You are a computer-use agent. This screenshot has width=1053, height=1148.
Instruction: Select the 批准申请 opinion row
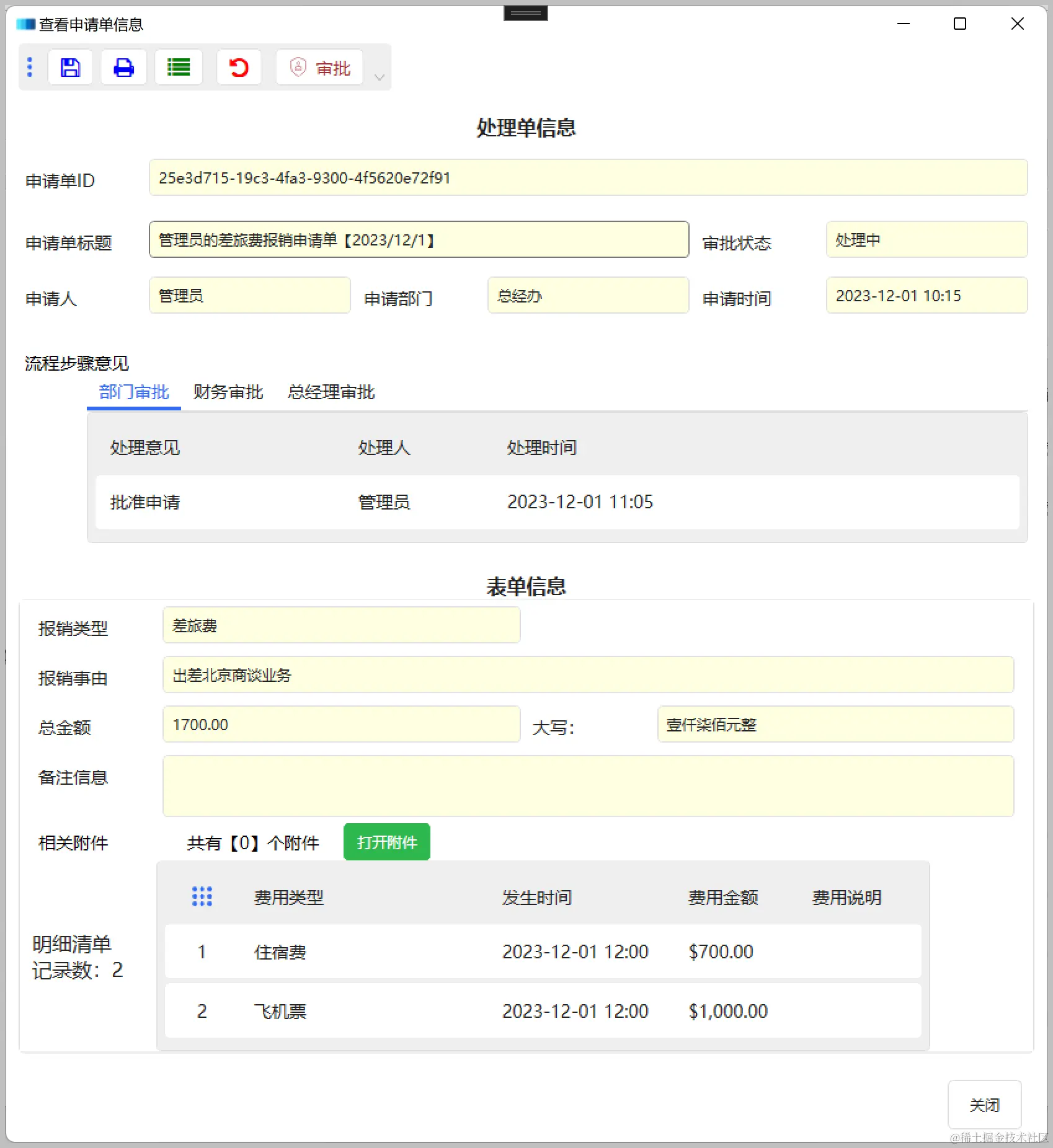point(557,502)
